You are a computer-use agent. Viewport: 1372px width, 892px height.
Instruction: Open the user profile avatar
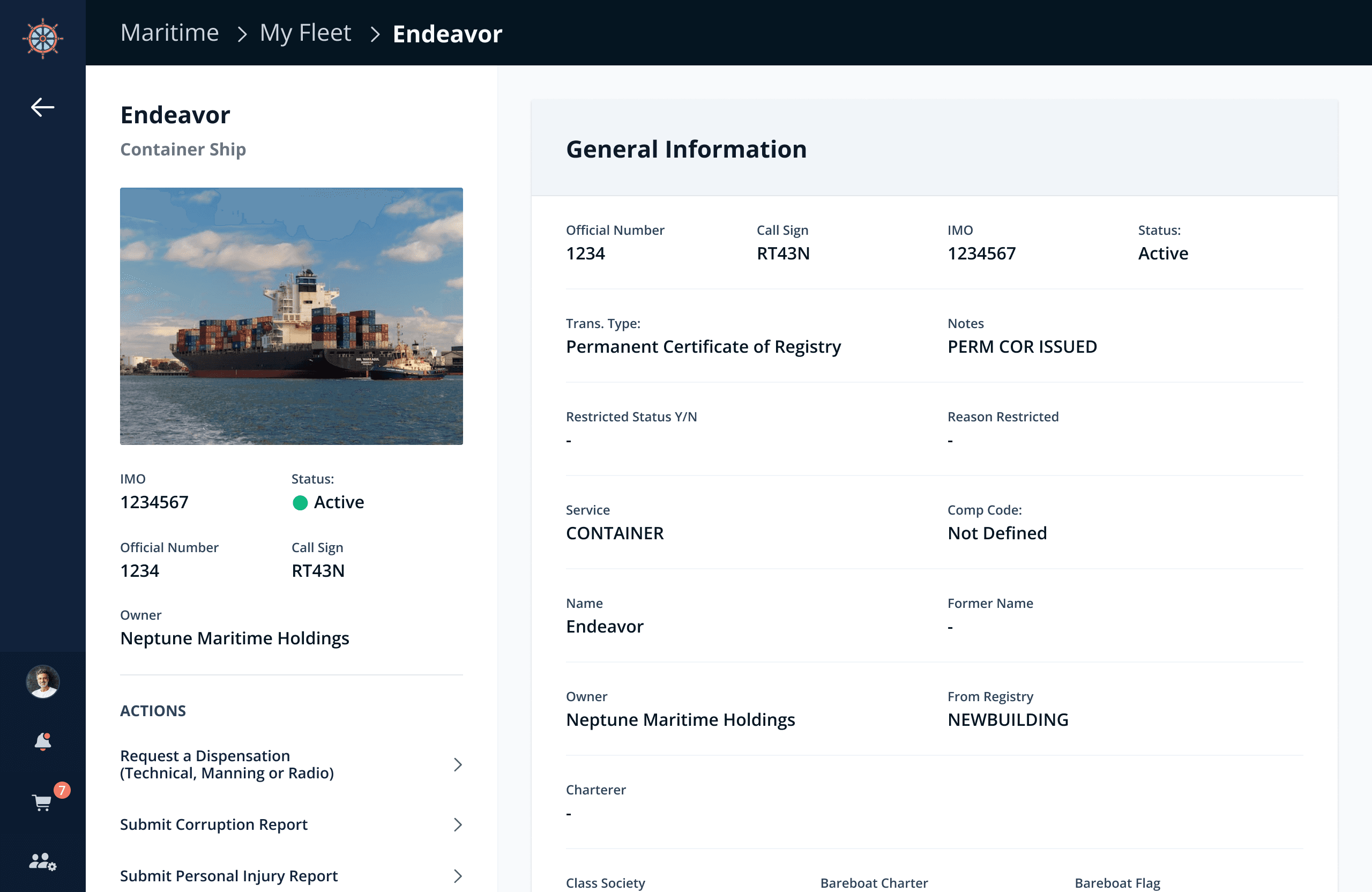pyautogui.click(x=43, y=681)
